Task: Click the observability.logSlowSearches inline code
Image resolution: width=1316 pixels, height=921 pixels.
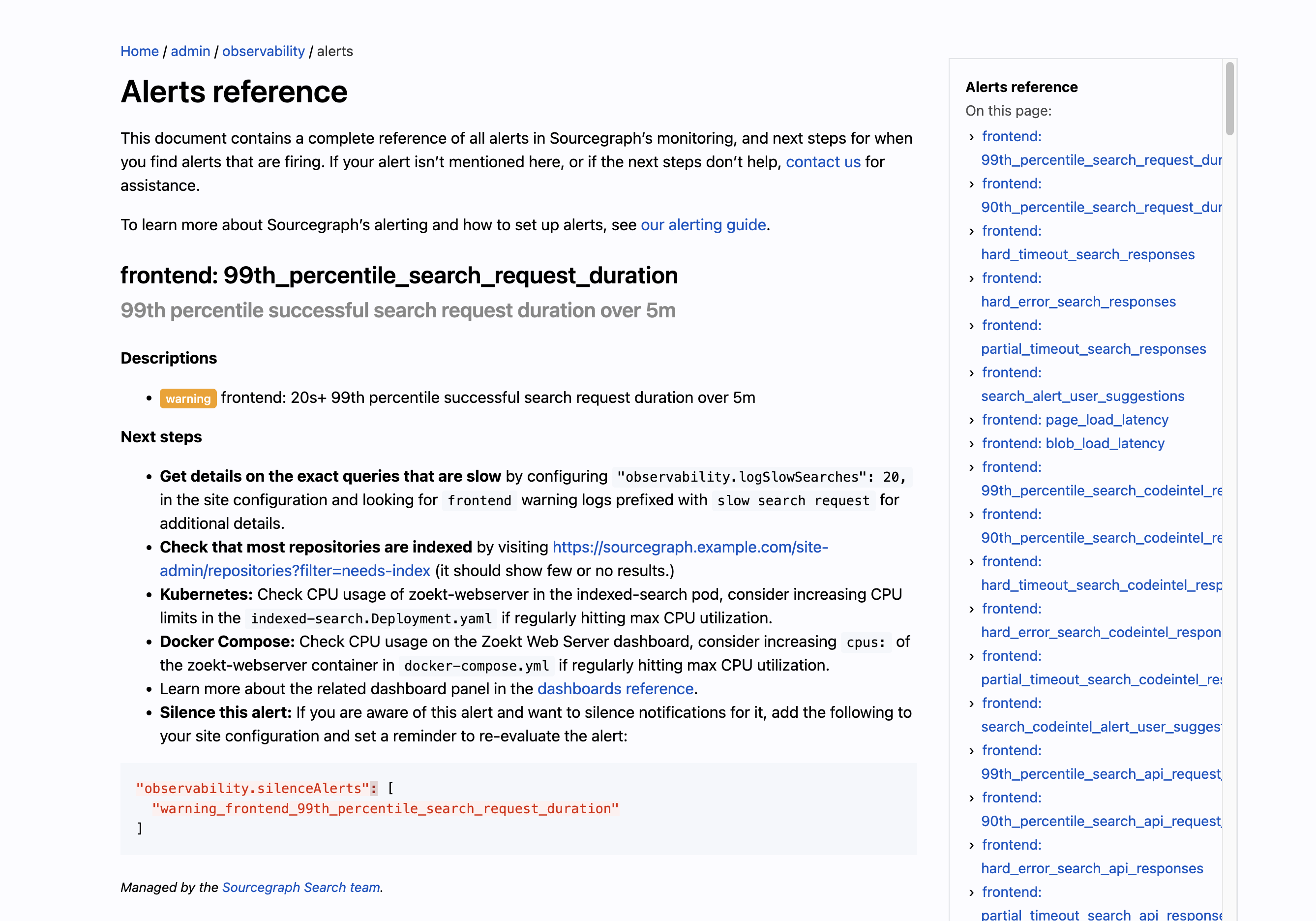Action: [762, 477]
